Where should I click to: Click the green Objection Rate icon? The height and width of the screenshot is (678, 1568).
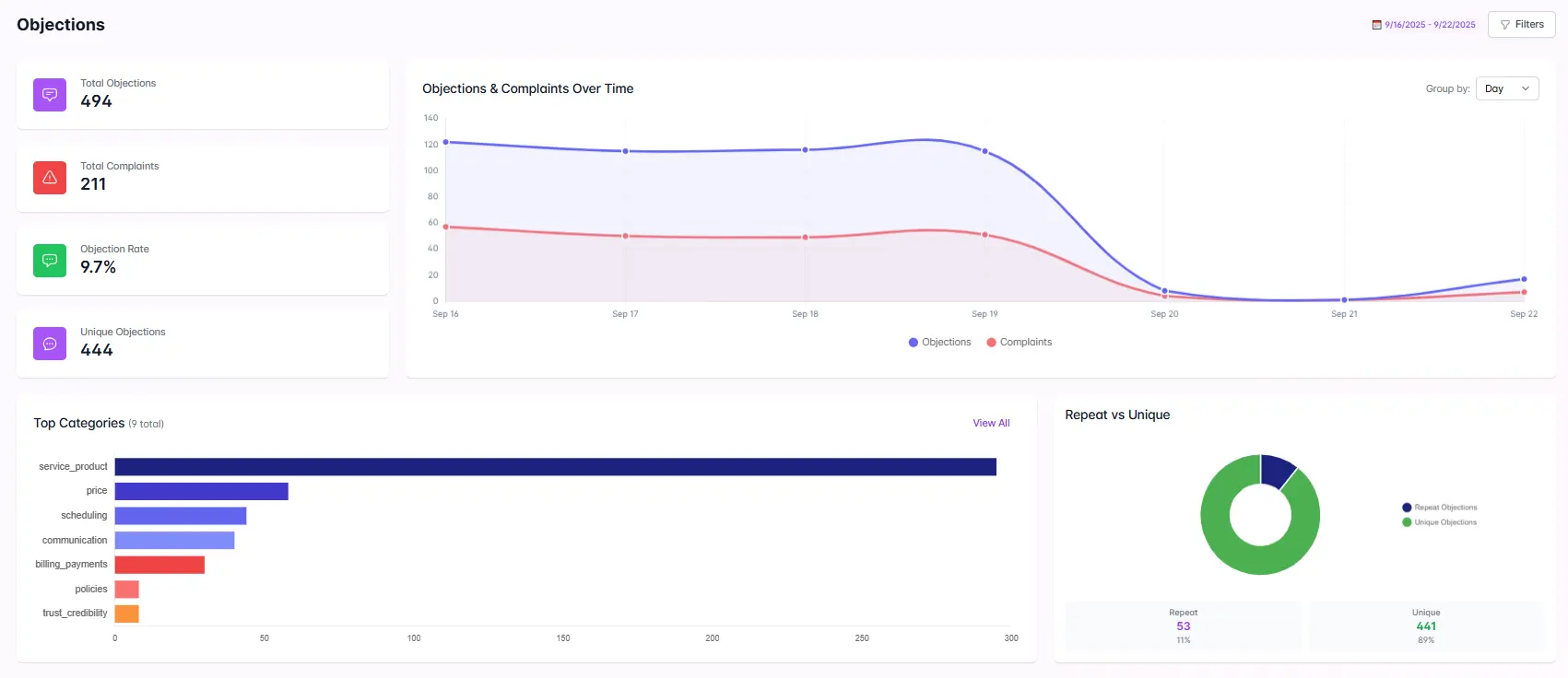coord(50,261)
